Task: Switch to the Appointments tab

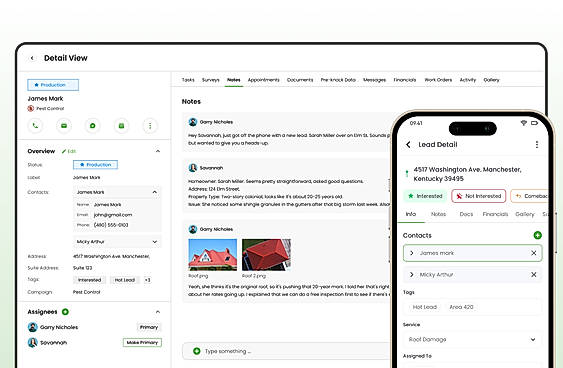Action: point(264,80)
